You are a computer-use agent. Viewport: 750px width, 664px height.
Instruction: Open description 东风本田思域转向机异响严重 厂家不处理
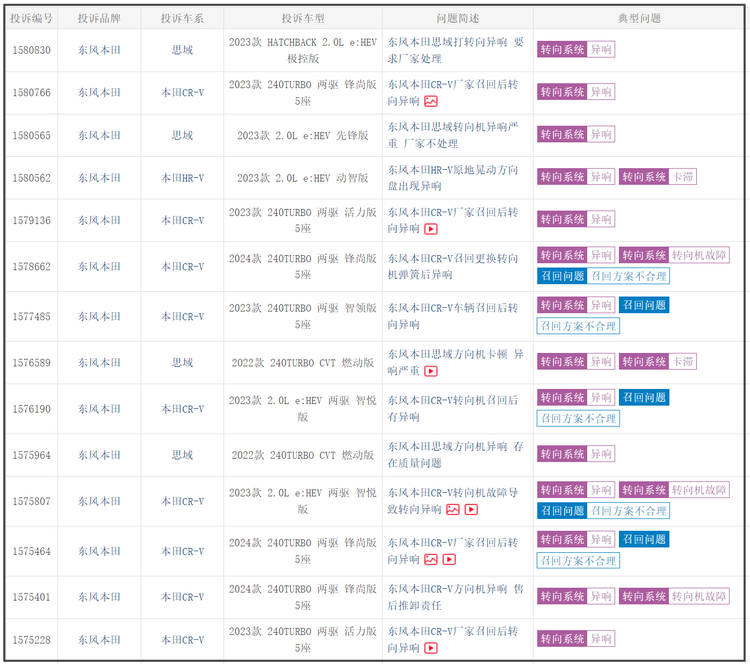click(455, 134)
